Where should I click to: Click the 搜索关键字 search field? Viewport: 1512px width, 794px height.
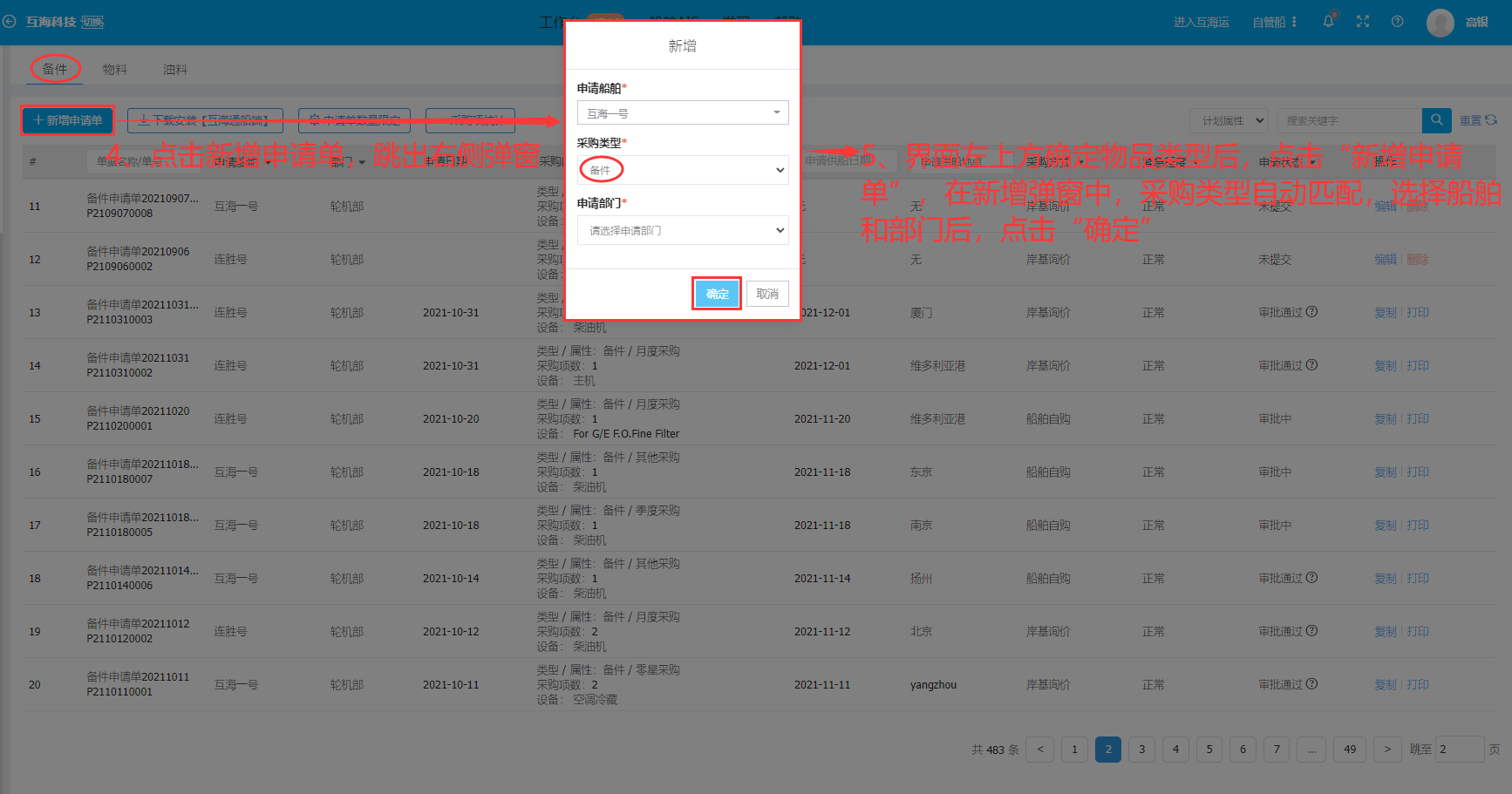coord(1349,120)
